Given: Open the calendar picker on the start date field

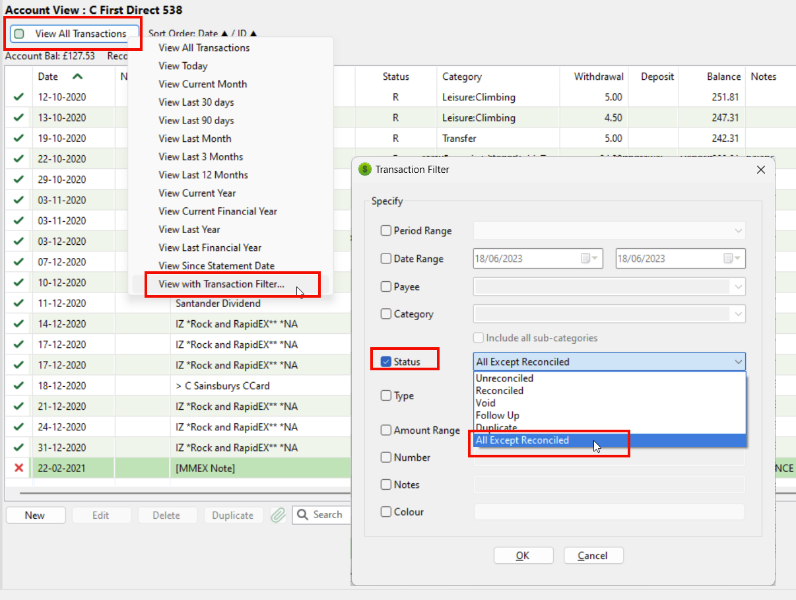Looking at the screenshot, I should tap(587, 258).
